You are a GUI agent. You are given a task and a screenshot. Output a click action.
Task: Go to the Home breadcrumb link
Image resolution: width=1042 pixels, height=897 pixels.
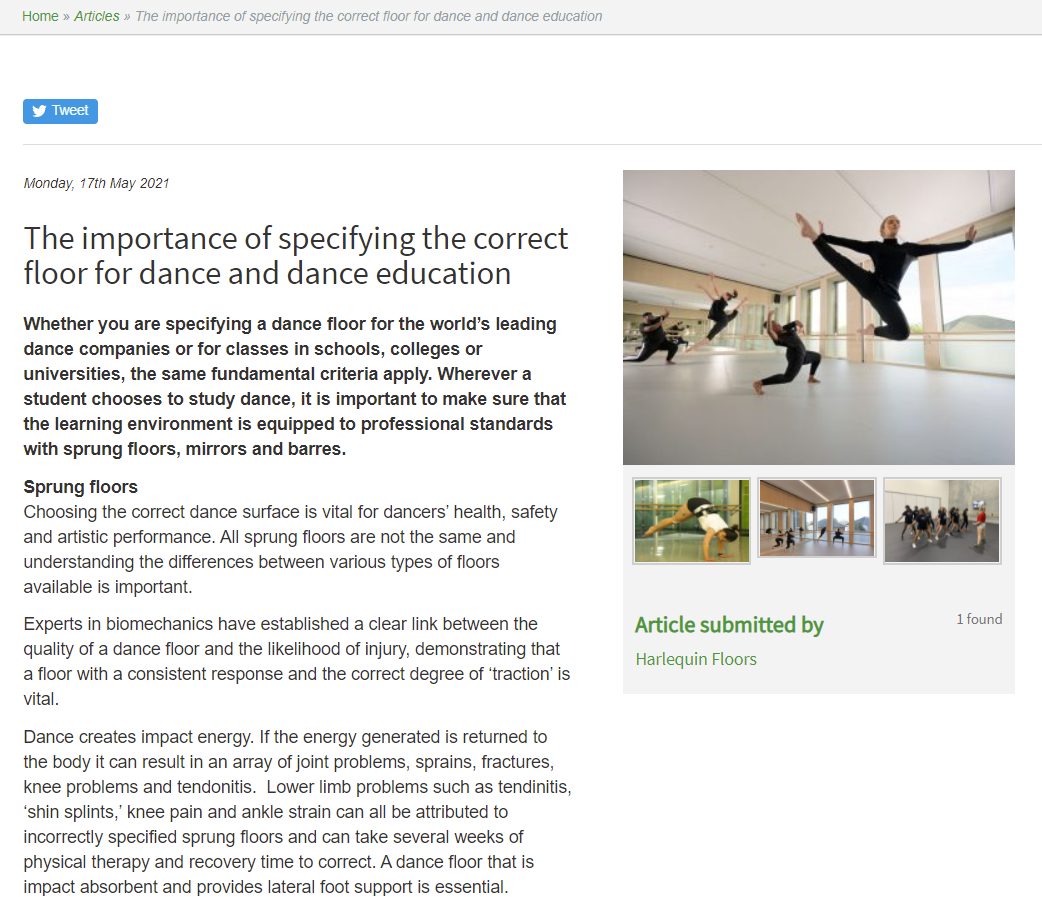[x=40, y=16]
